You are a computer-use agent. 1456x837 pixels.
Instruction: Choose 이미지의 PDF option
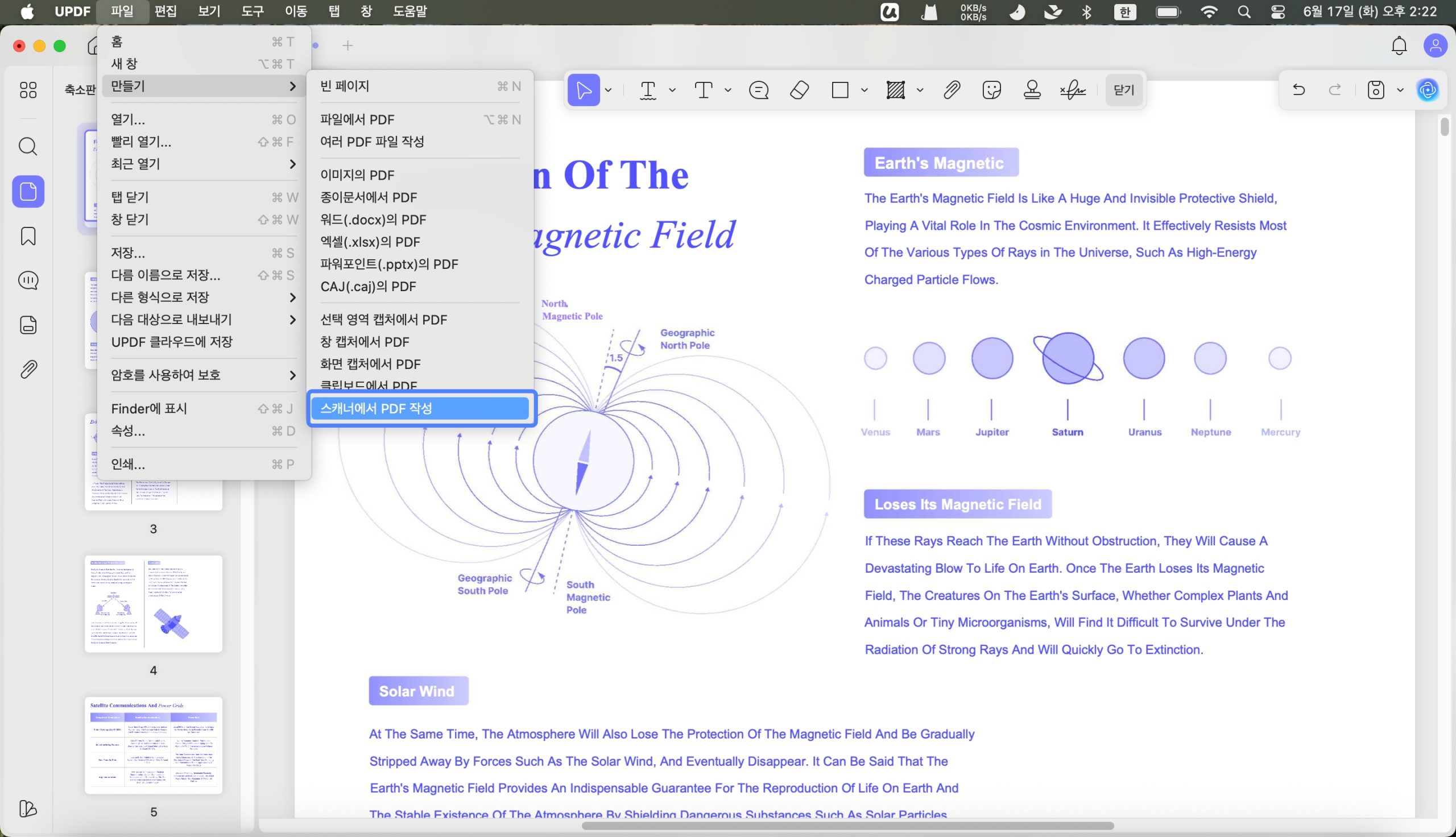point(420,175)
